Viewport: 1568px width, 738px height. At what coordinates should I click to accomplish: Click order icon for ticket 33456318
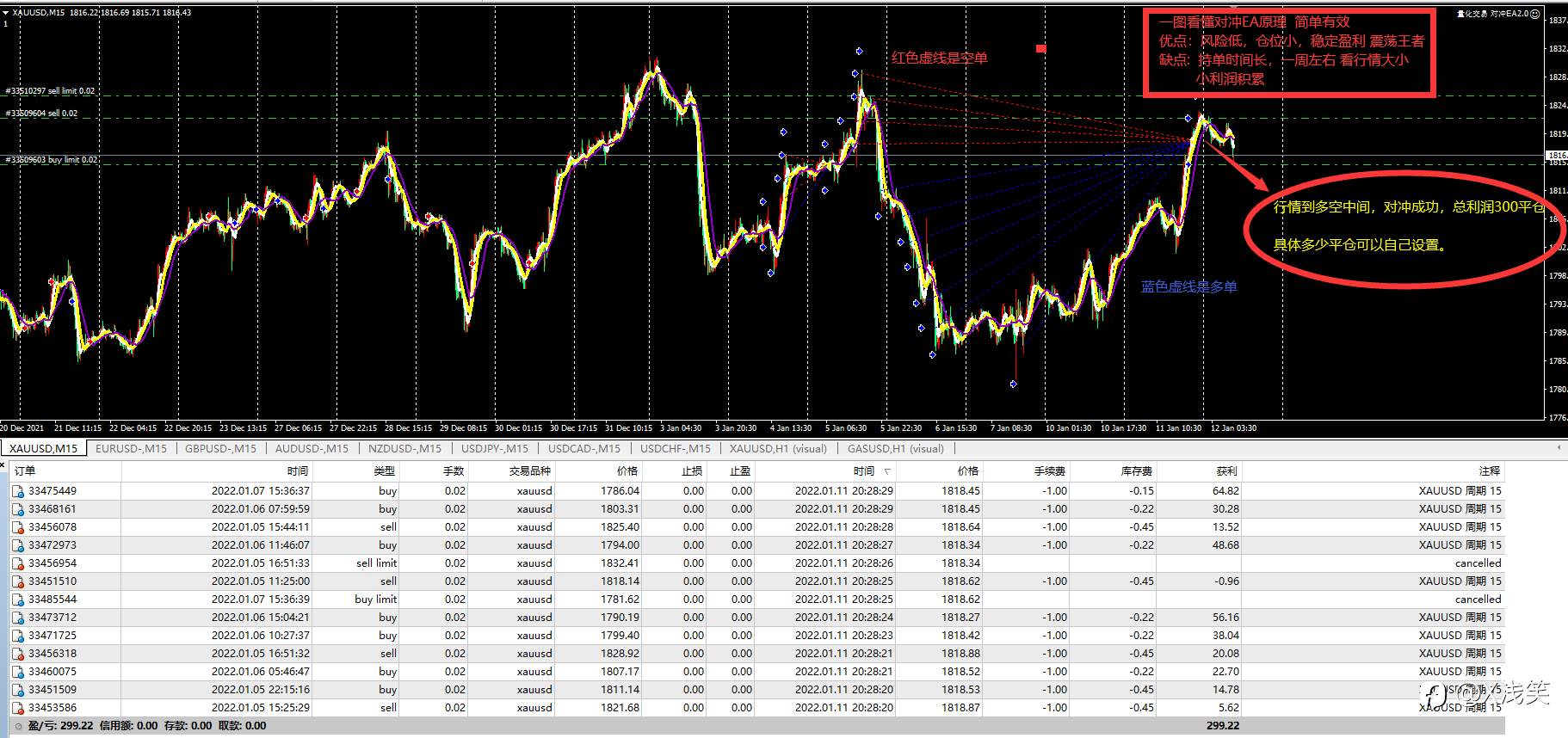[18, 654]
